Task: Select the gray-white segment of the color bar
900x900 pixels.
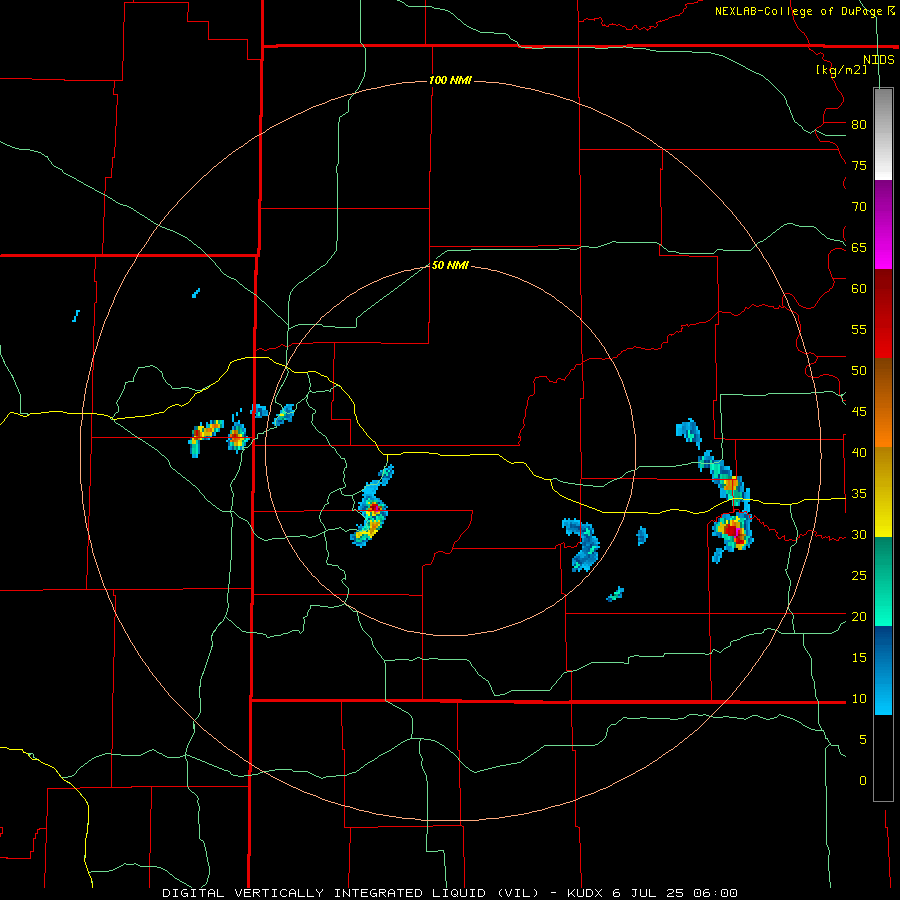Action: [883, 134]
